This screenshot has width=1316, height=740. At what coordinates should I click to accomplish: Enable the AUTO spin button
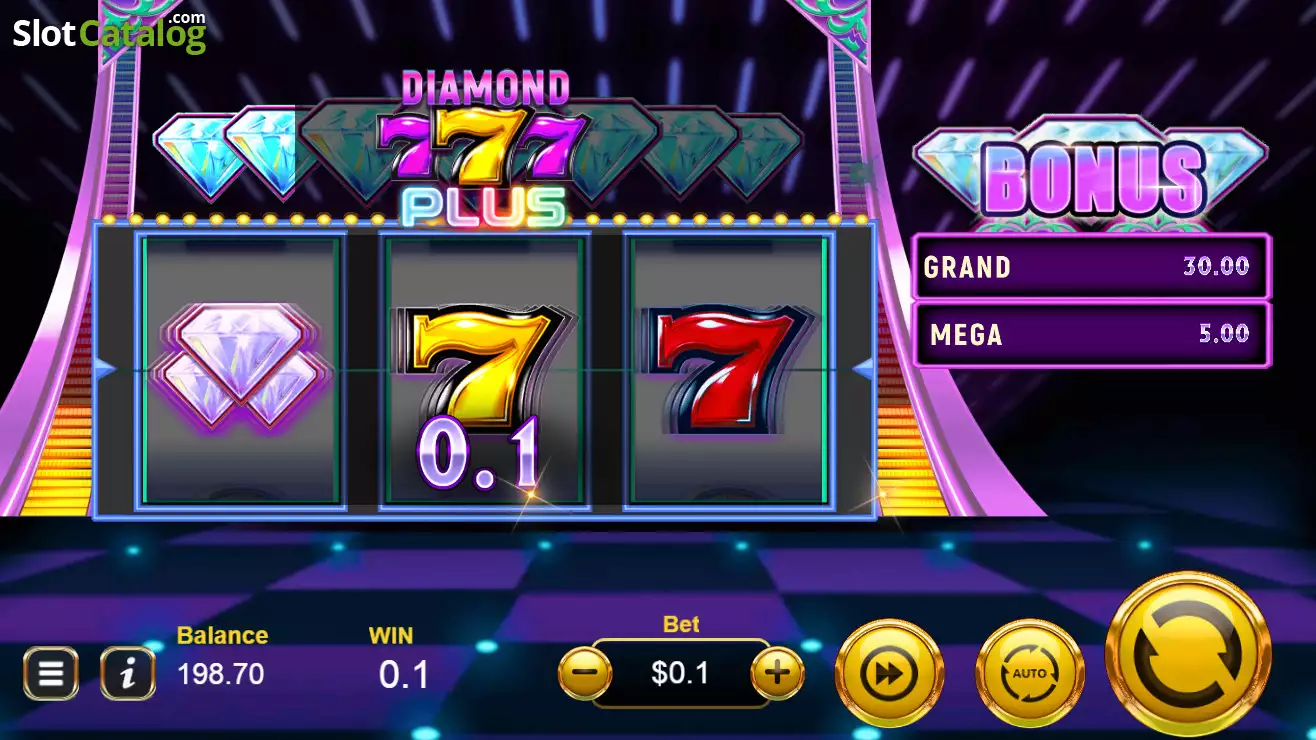(1030, 673)
